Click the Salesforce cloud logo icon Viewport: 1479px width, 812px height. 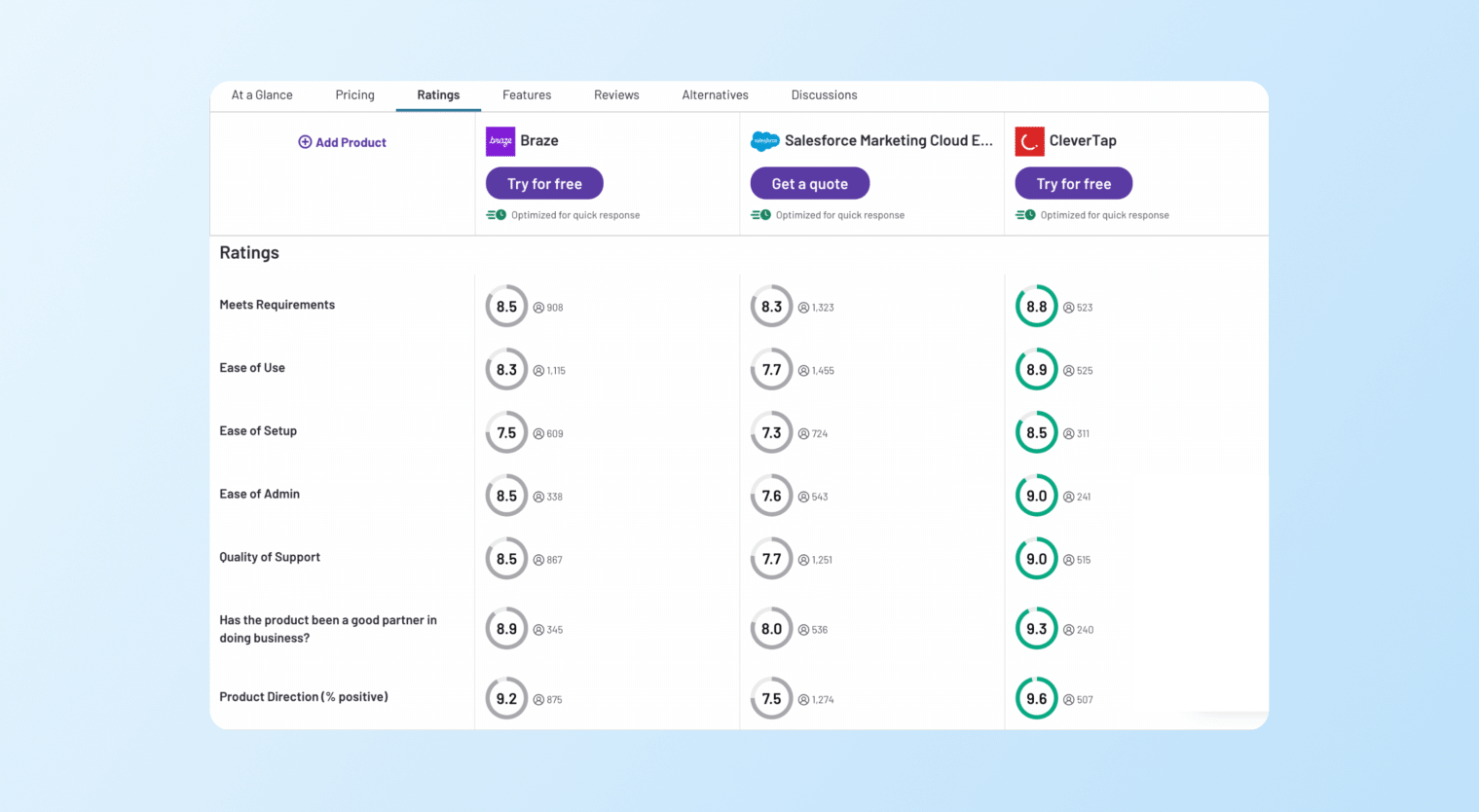tap(765, 141)
